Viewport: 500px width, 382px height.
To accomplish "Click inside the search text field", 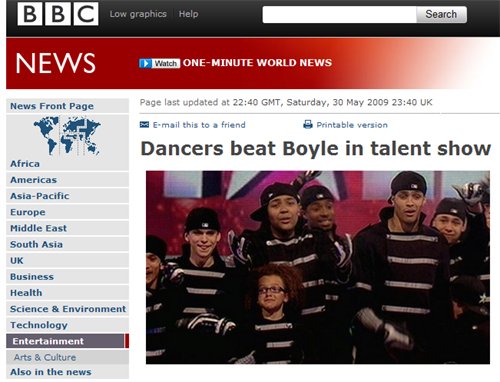I will tap(339, 15).
